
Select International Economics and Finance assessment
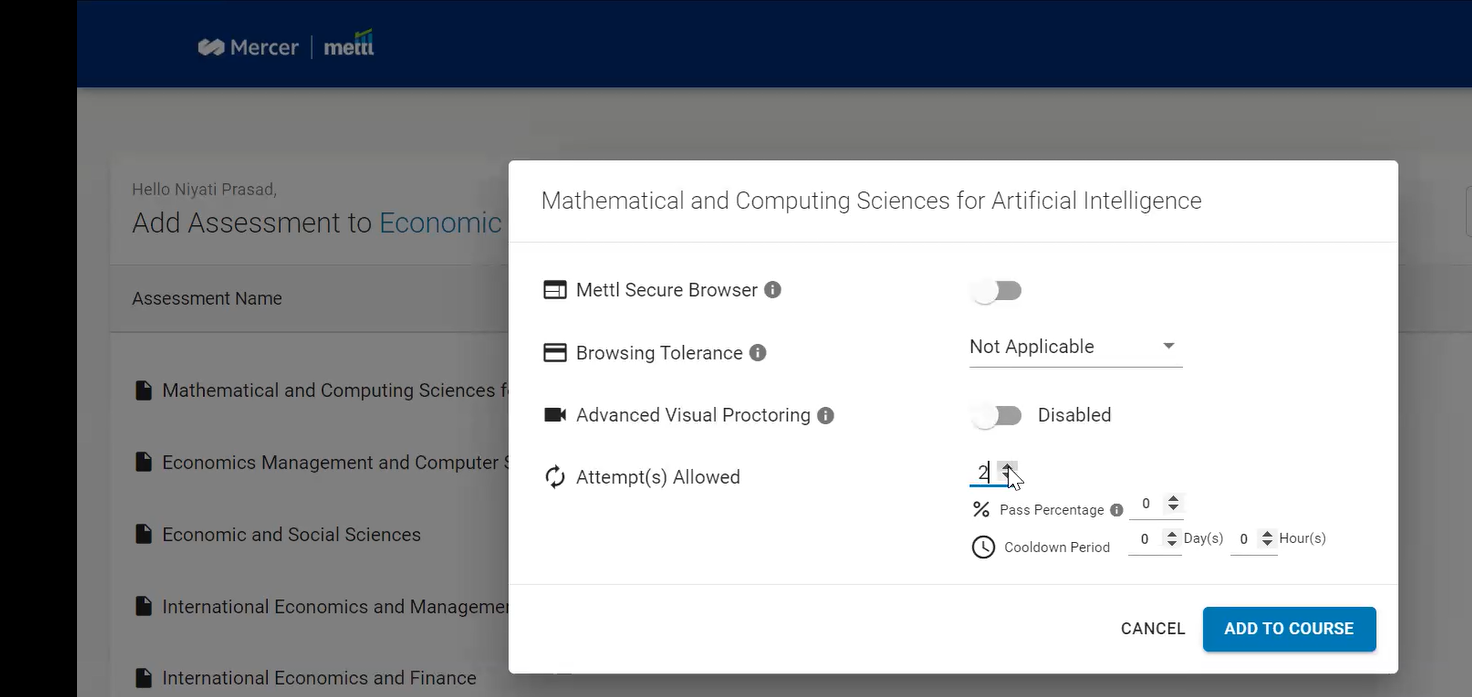[319, 679]
